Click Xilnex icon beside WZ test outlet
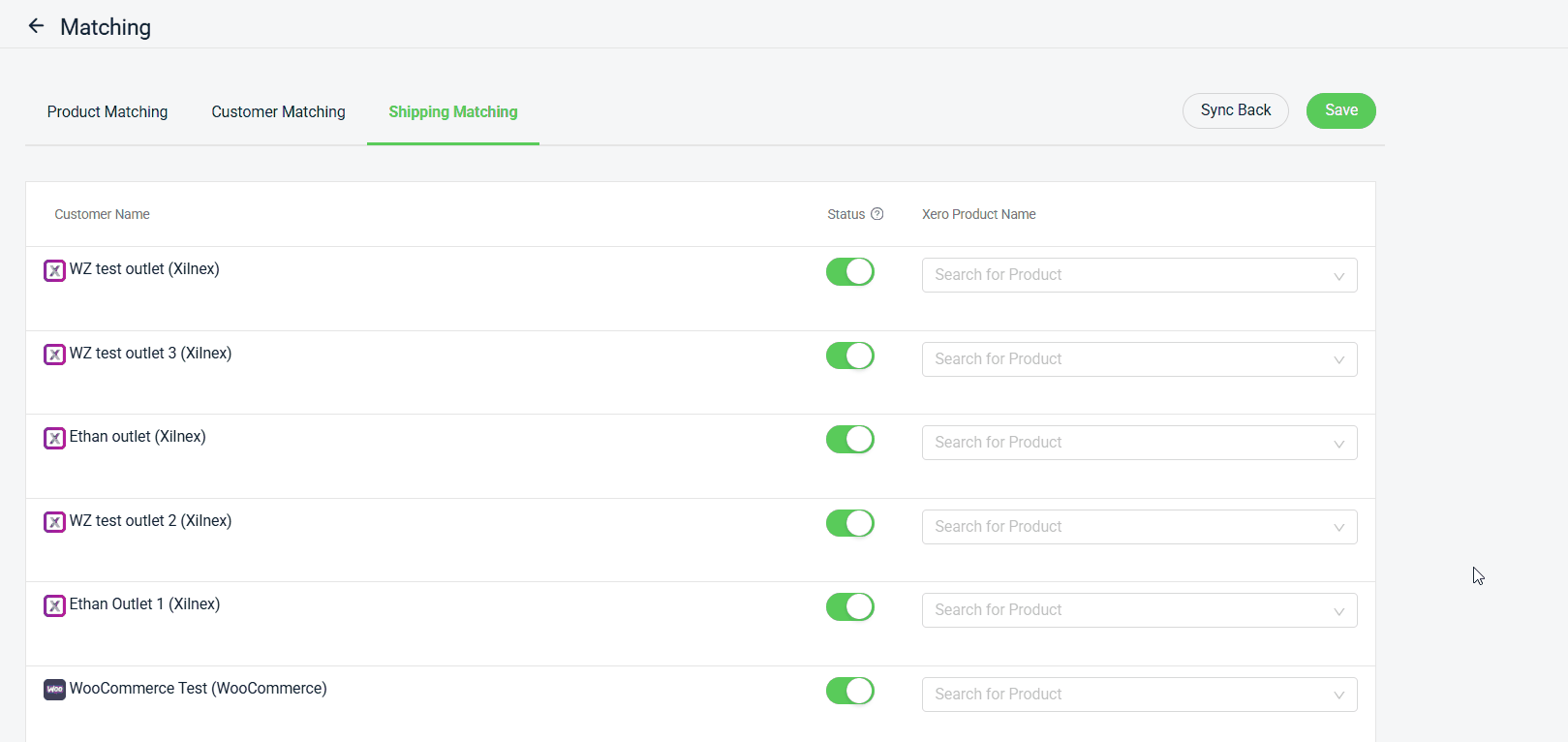The width and height of the screenshot is (1568, 742). click(x=55, y=270)
